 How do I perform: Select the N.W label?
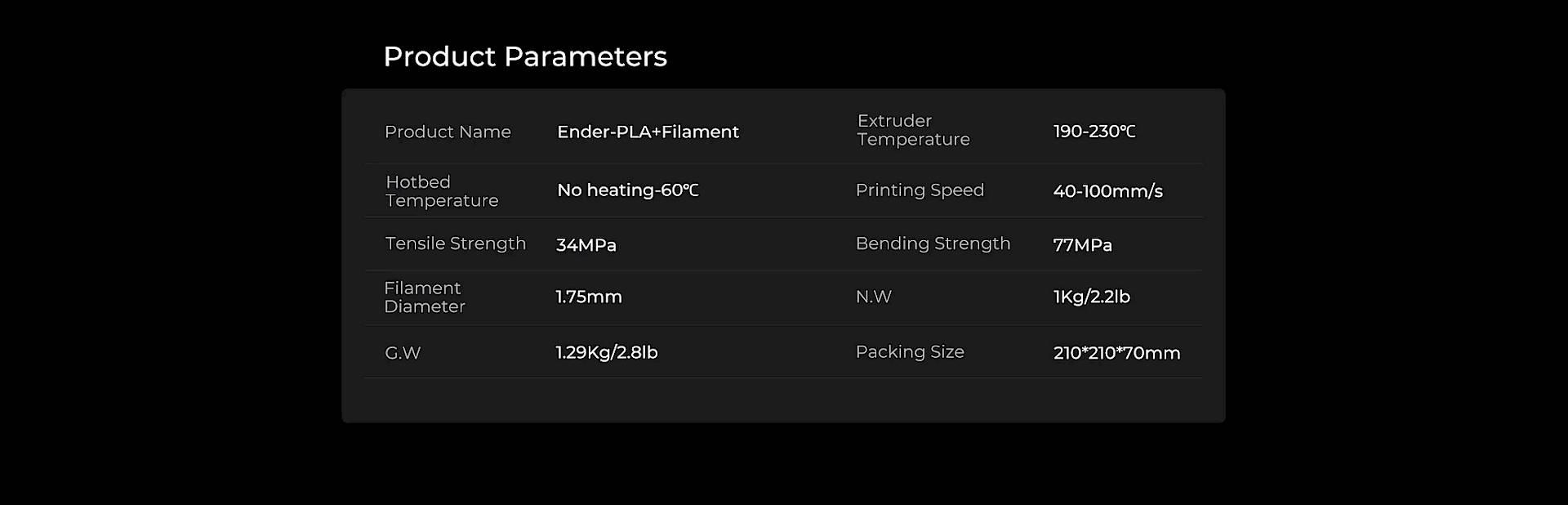click(x=873, y=297)
